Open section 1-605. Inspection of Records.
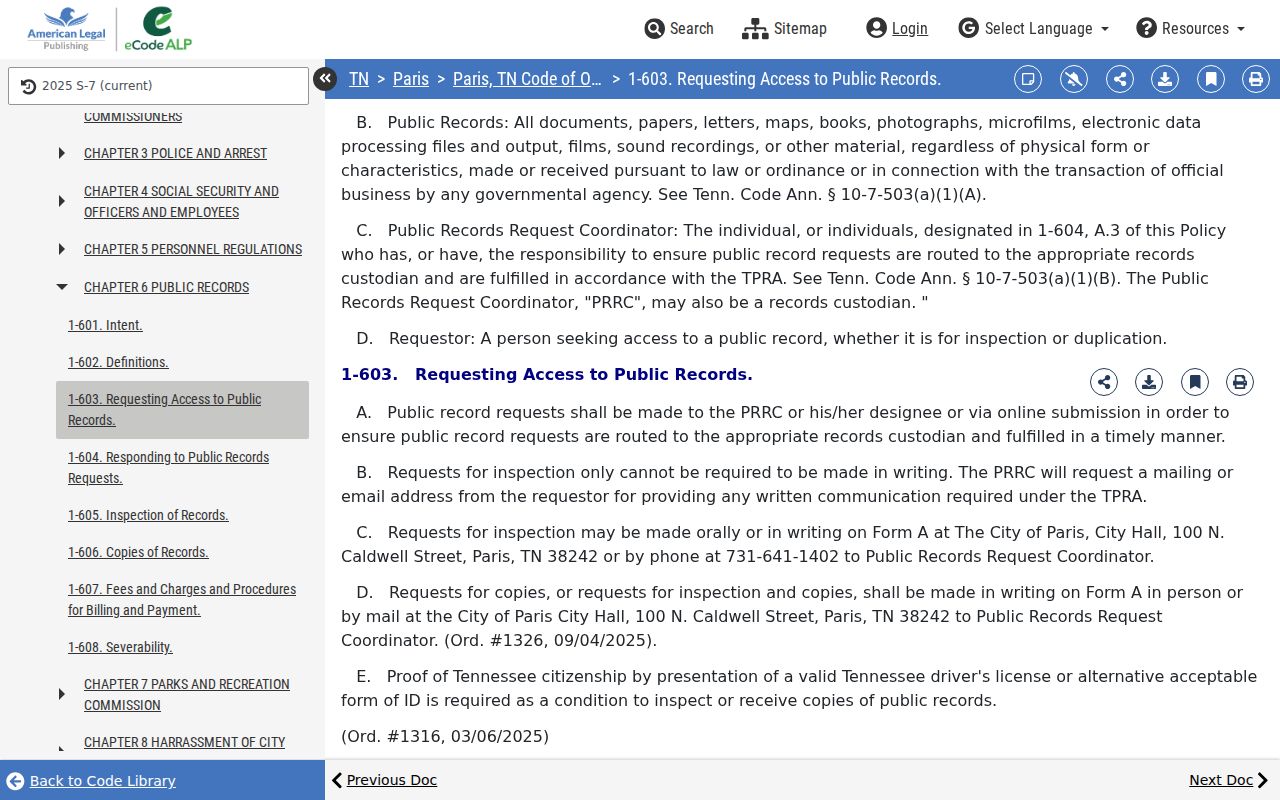This screenshot has height=800, width=1280. [148, 515]
